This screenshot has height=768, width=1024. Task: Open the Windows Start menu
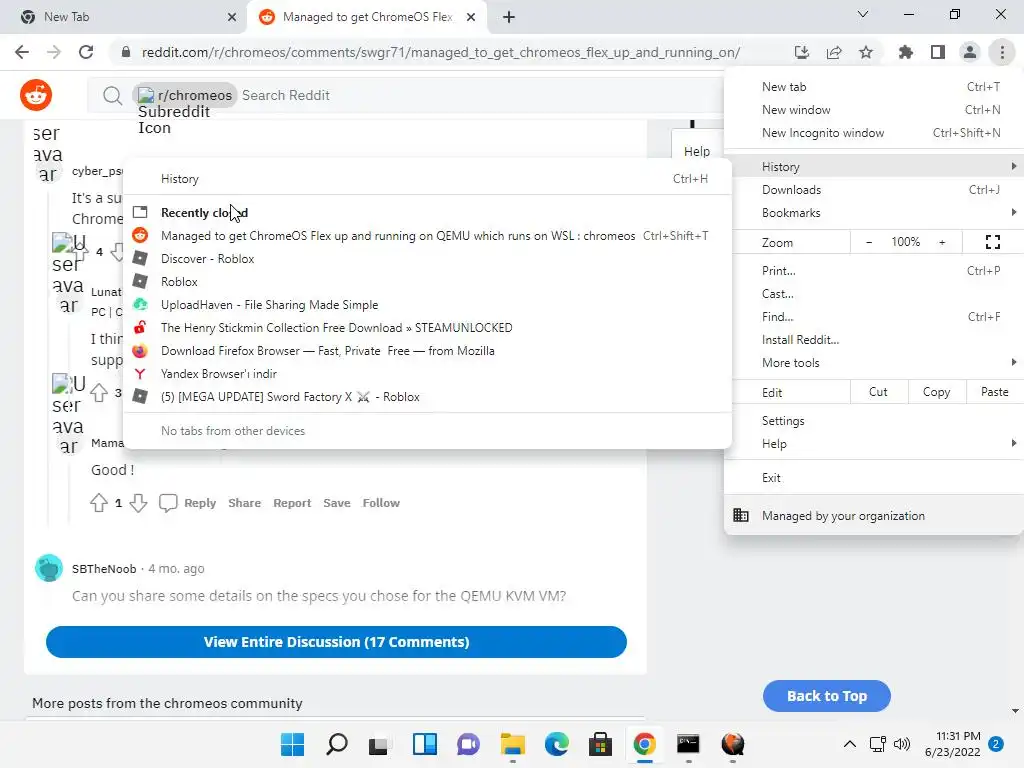coord(292,744)
